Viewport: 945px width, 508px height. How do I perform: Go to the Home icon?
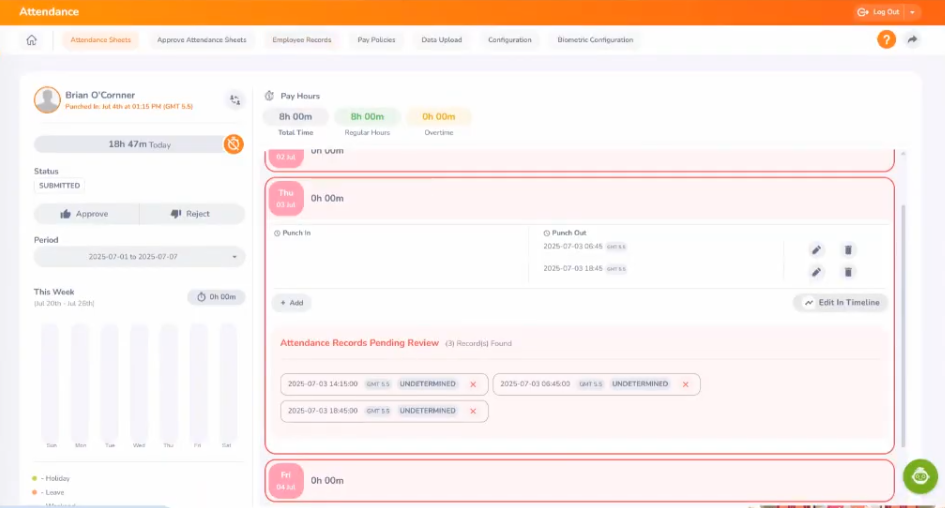click(32, 40)
